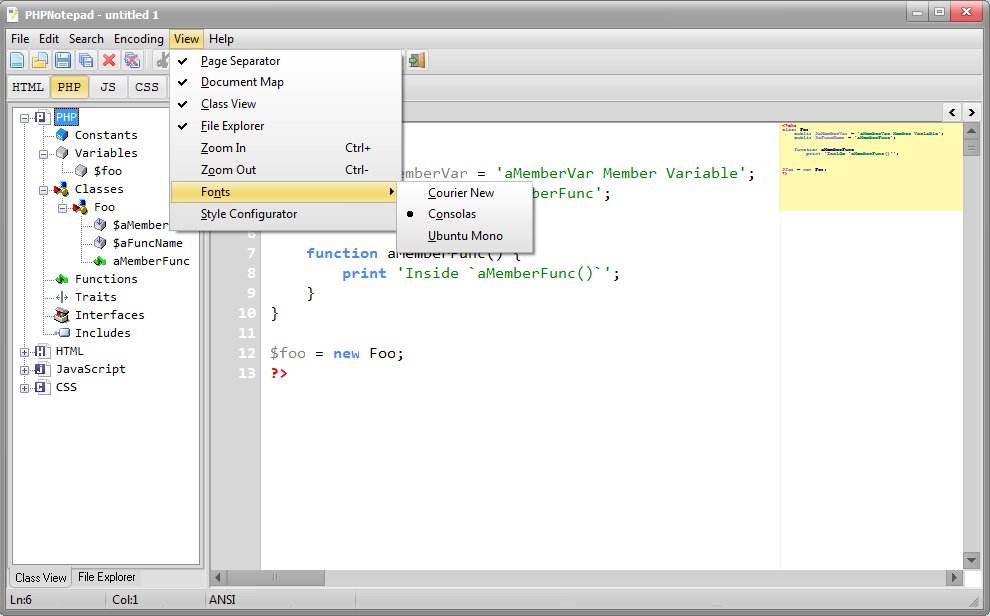The width and height of the screenshot is (990, 616).
Task: Click the vertical scrollbar down arrow
Action: point(971,560)
